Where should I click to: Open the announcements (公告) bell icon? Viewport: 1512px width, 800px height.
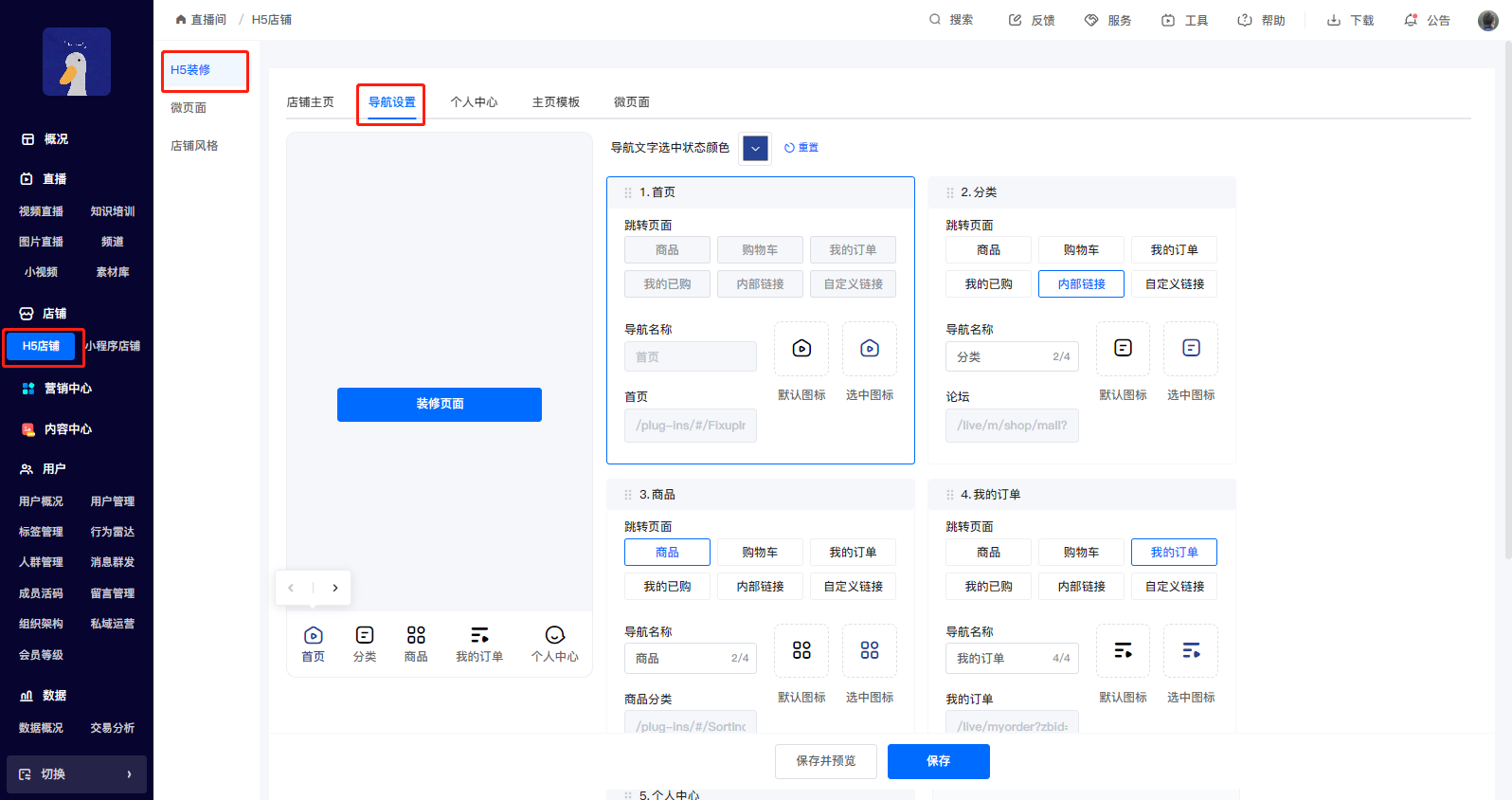pyautogui.click(x=1411, y=20)
